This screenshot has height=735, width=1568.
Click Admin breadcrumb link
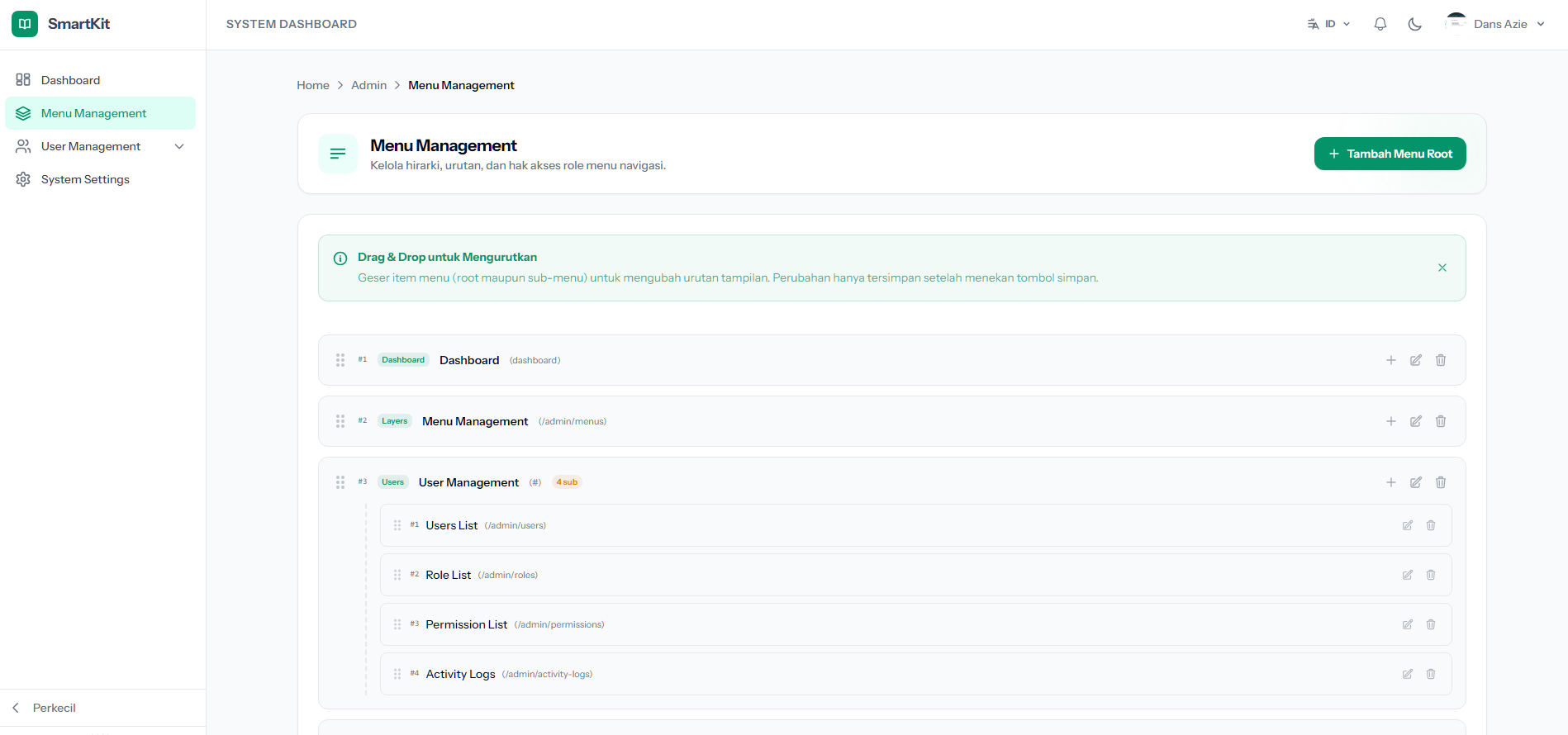coord(368,85)
